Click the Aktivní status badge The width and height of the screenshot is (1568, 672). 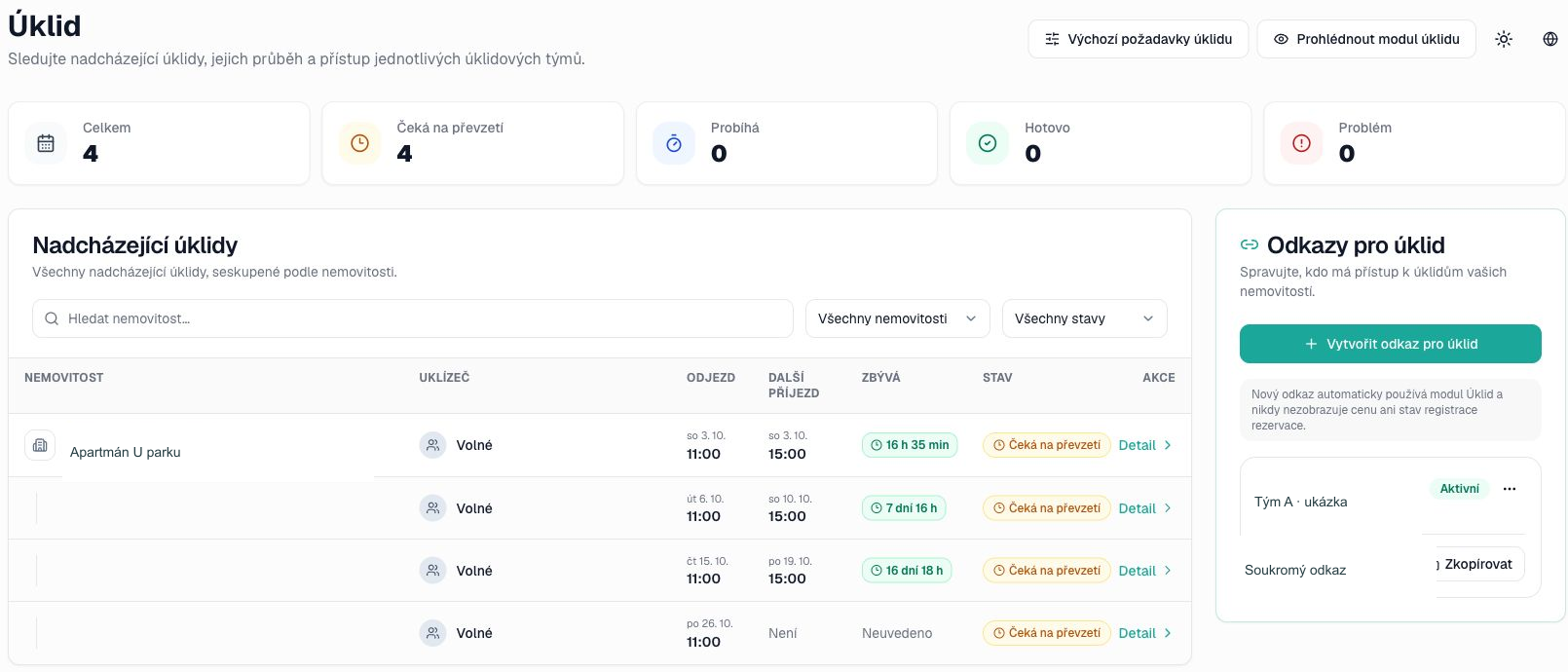pyautogui.click(x=1459, y=489)
